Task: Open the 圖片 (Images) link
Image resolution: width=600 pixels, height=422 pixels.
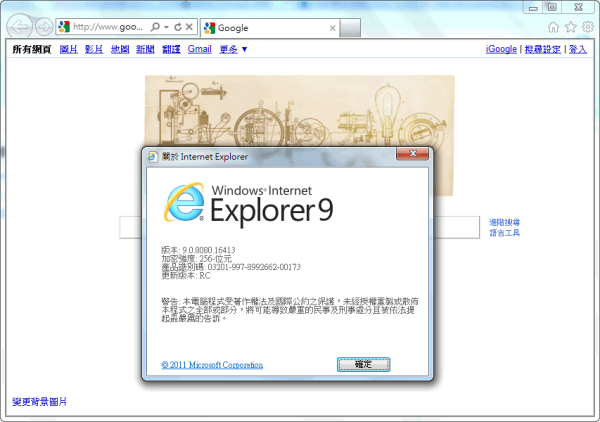Action: [69, 49]
